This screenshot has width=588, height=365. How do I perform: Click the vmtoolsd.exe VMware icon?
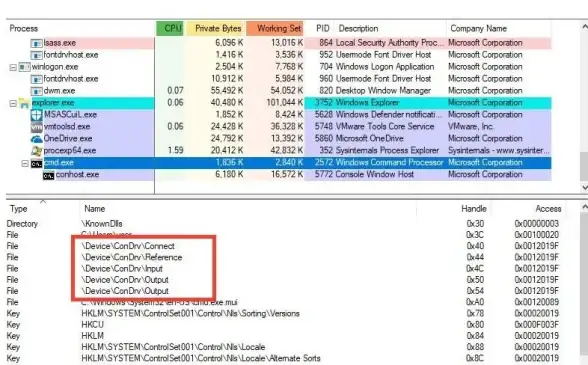[x=36, y=126]
